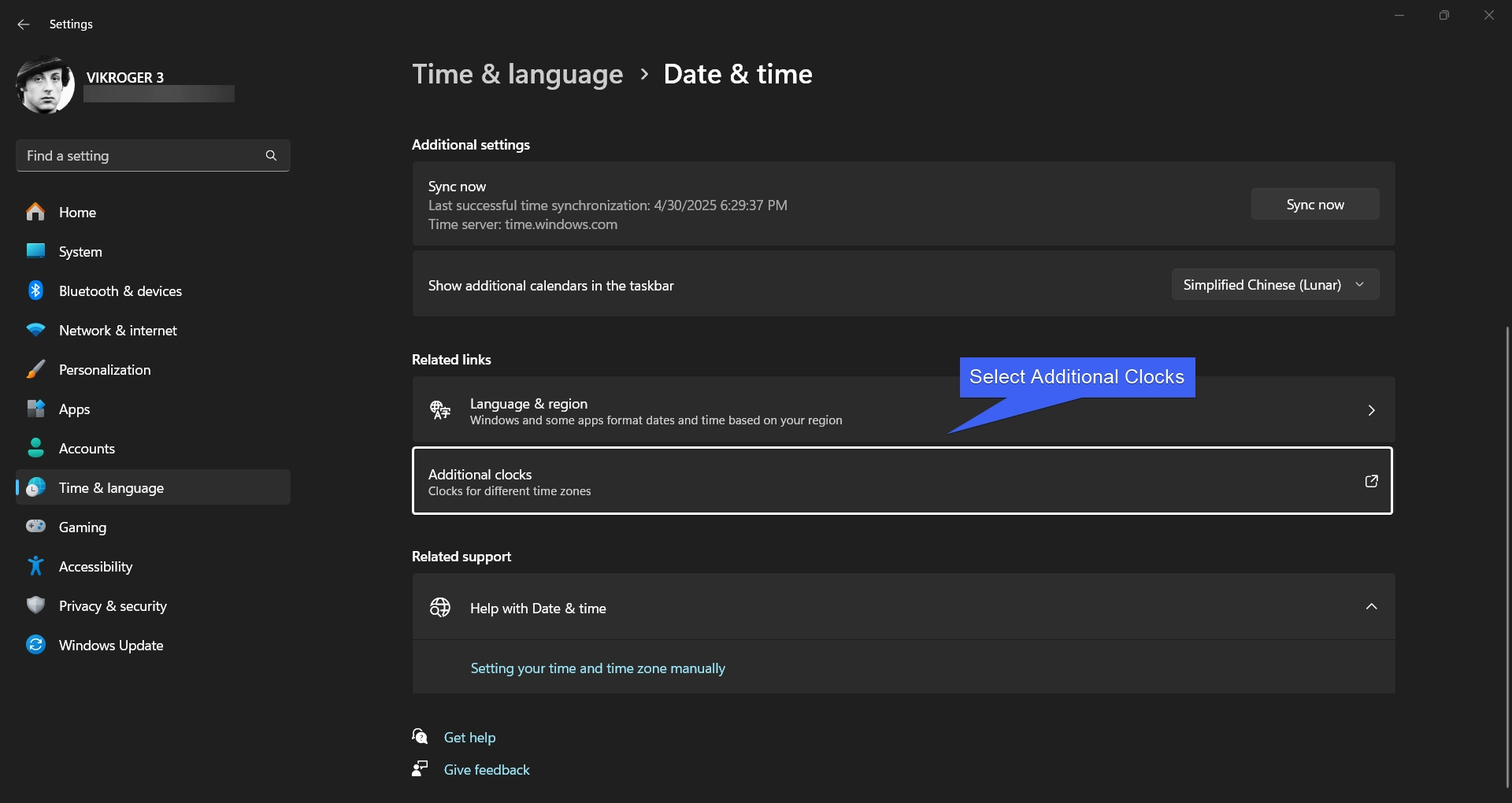
Task: Click the Get help link
Action: pyautogui.click(x=469, y=738)
